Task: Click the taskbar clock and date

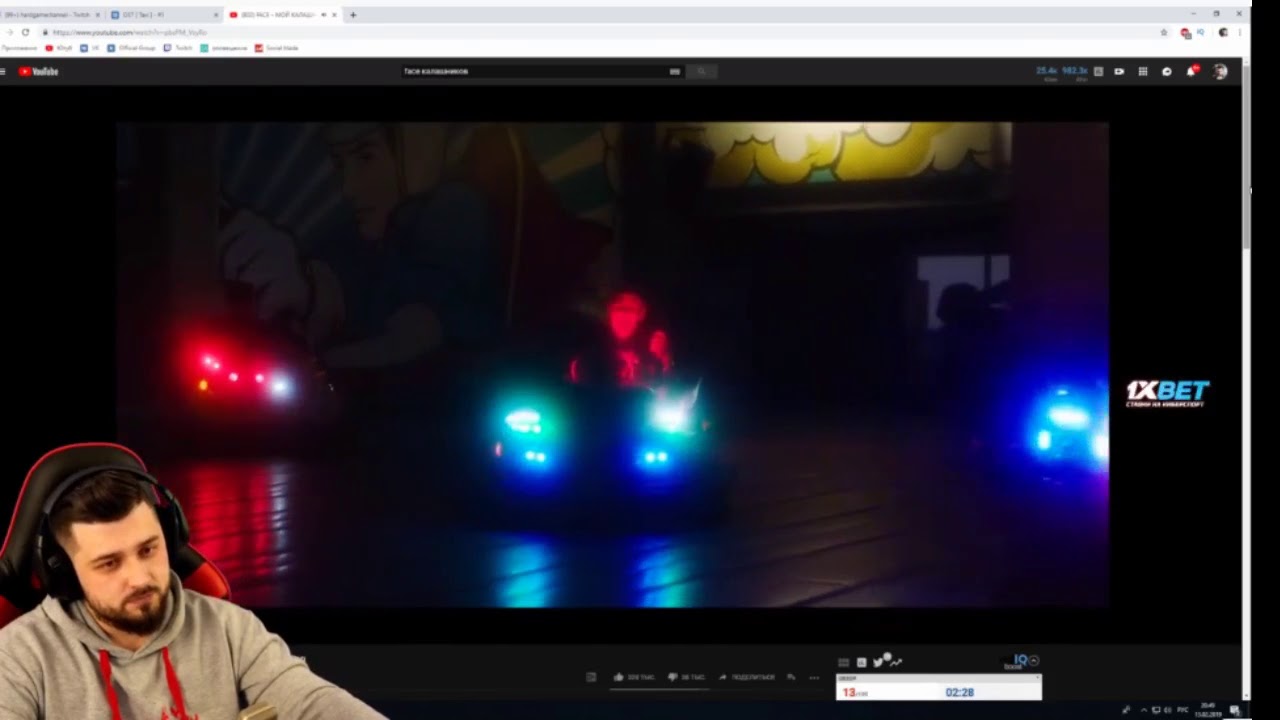Action: pyautogui.click(x=1207, y=710)
